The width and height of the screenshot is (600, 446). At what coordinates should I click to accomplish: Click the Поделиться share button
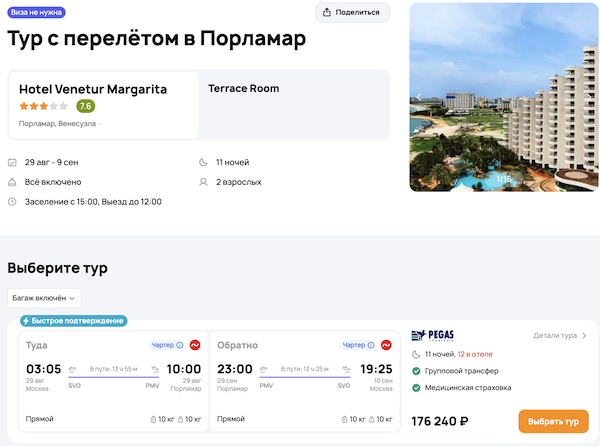(353, 12)
